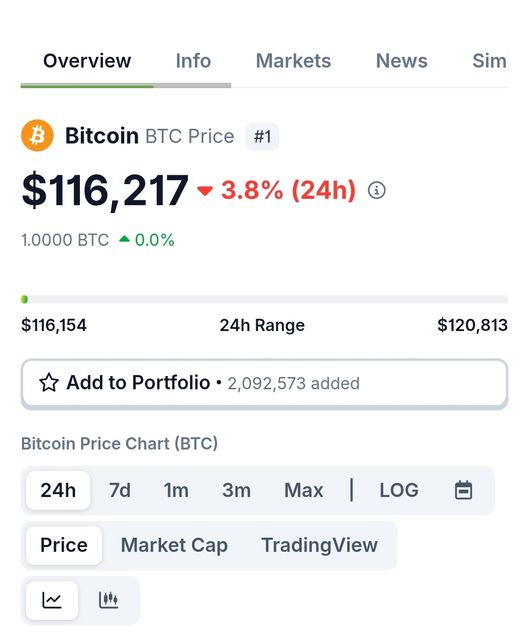This screenshot has height=640, width=529.
Task: Click the red down arrow price indicator
Action: tap(205, 191)
